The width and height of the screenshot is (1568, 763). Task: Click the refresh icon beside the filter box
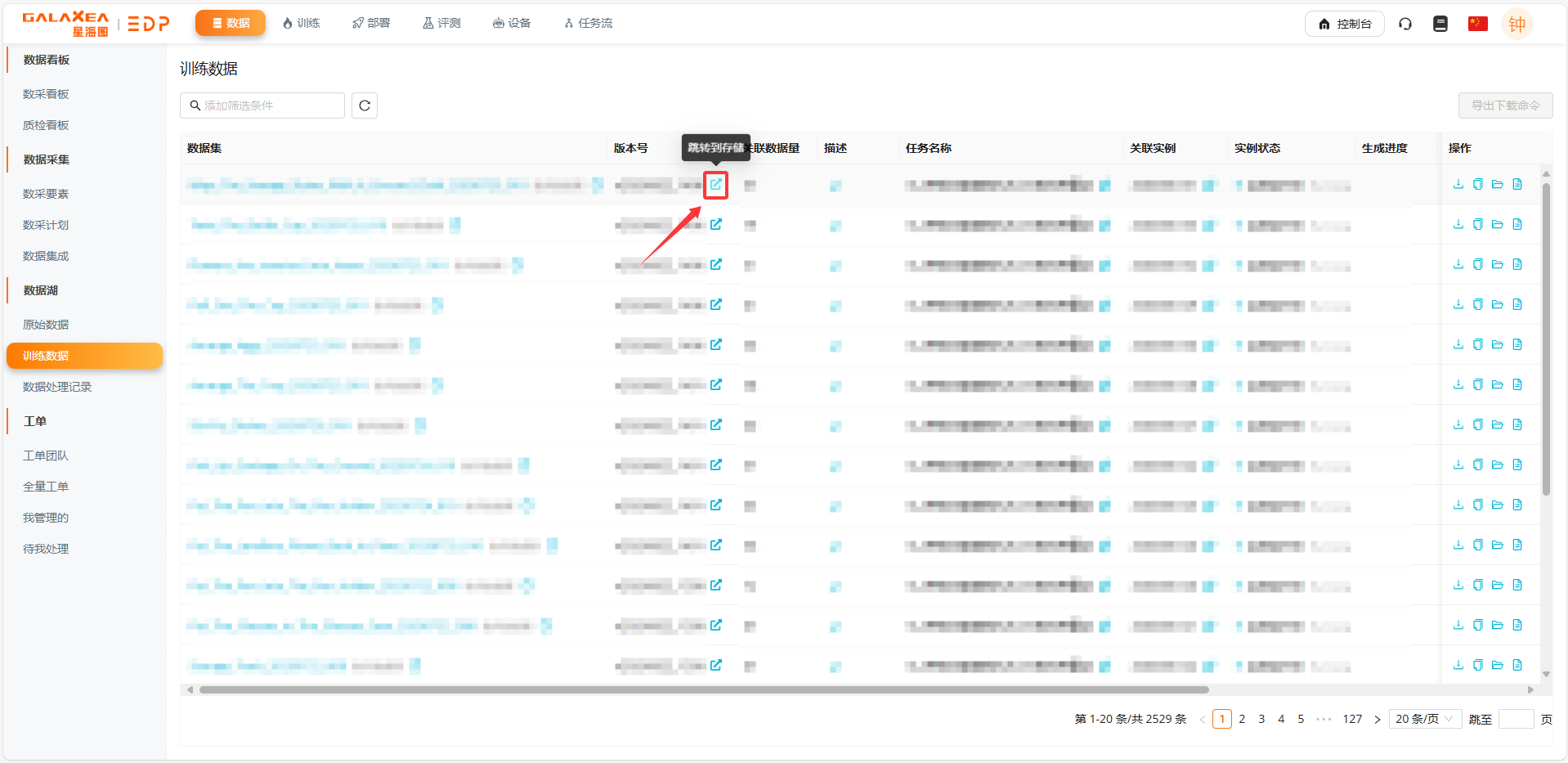[365, 105]
